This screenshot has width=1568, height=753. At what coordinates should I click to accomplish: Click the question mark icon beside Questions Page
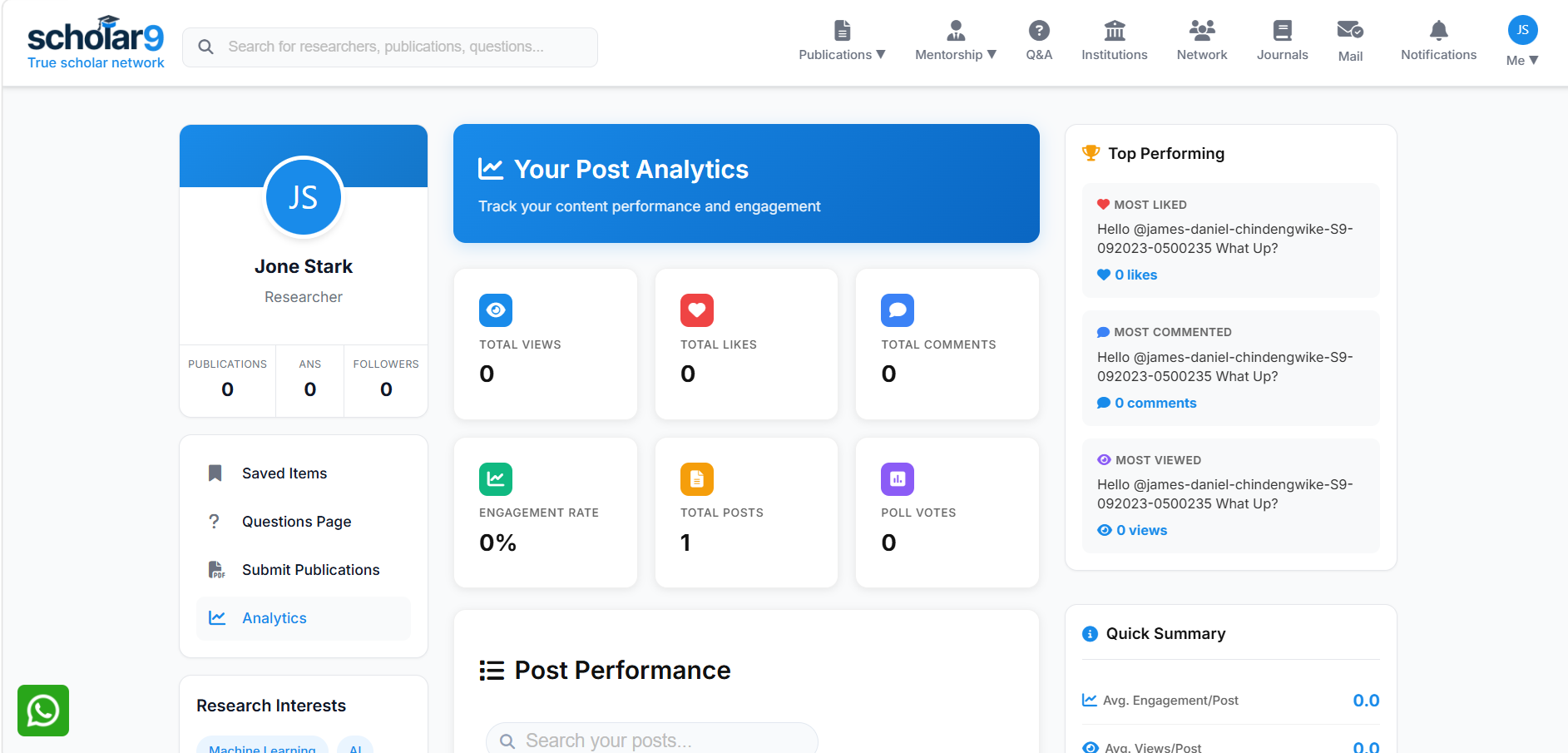click(214, 522)
